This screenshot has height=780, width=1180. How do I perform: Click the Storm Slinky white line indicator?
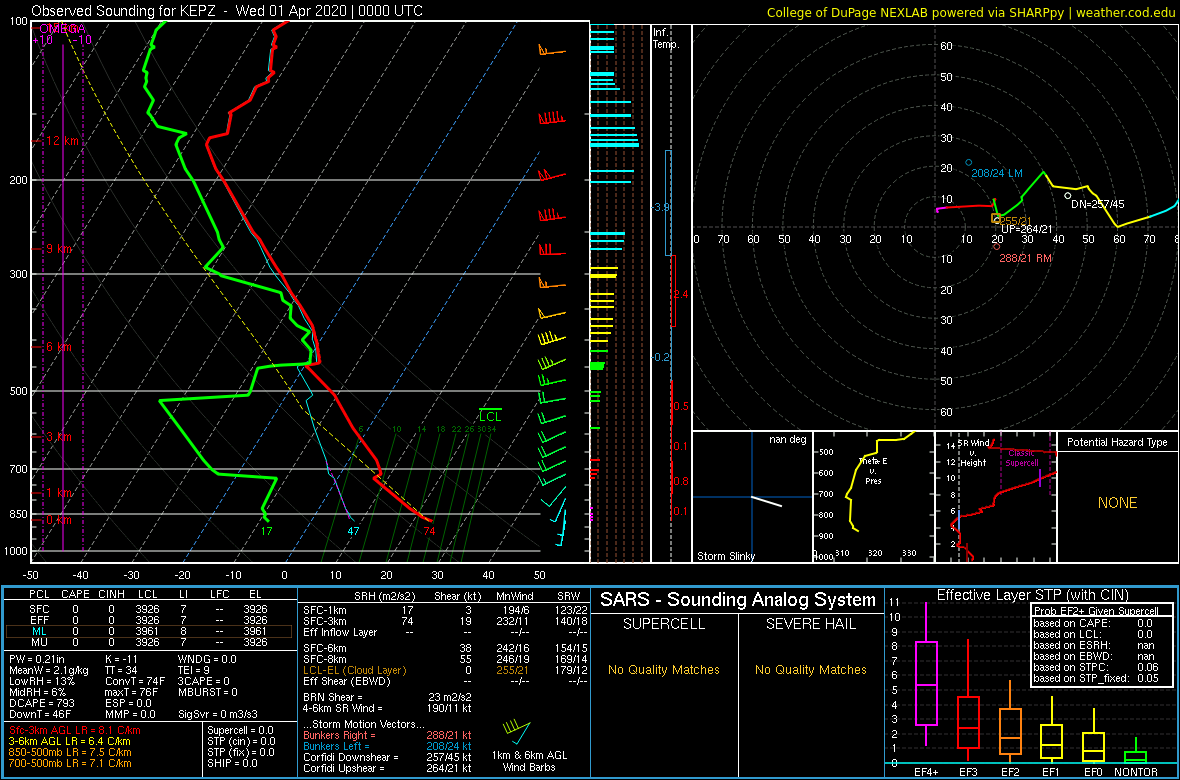tap(766, 501)
